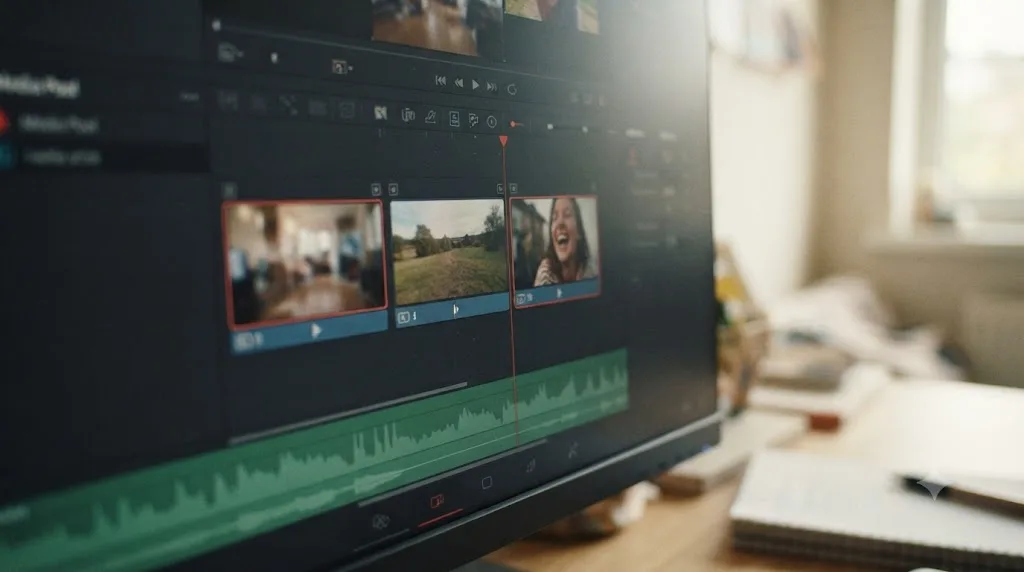Switch to the square outline page icon
Screen dimensions: 1024x572
click(x=487, y=483)
